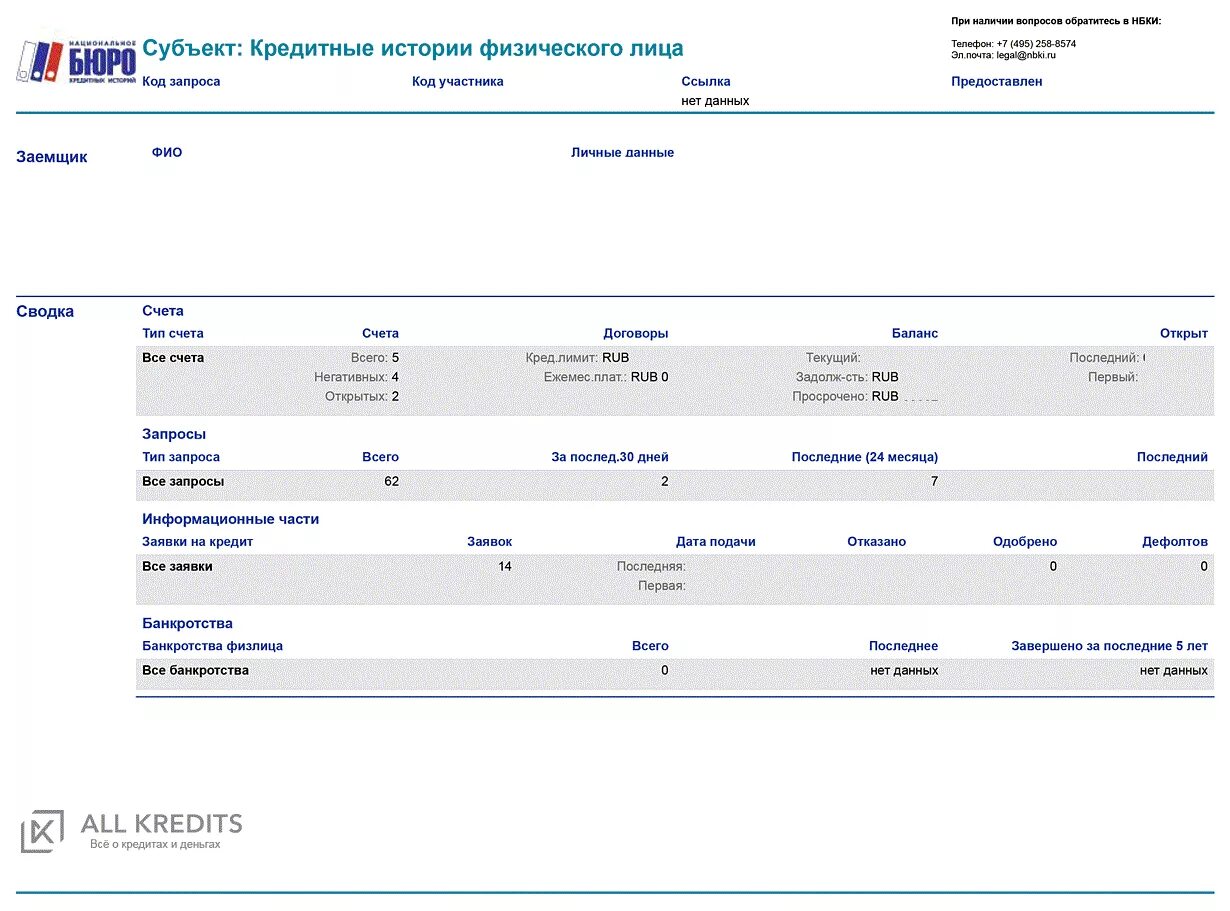Click 'Информационные части' subsection title
Screen dimensions: 1230x911
click(x=231, y=520)
